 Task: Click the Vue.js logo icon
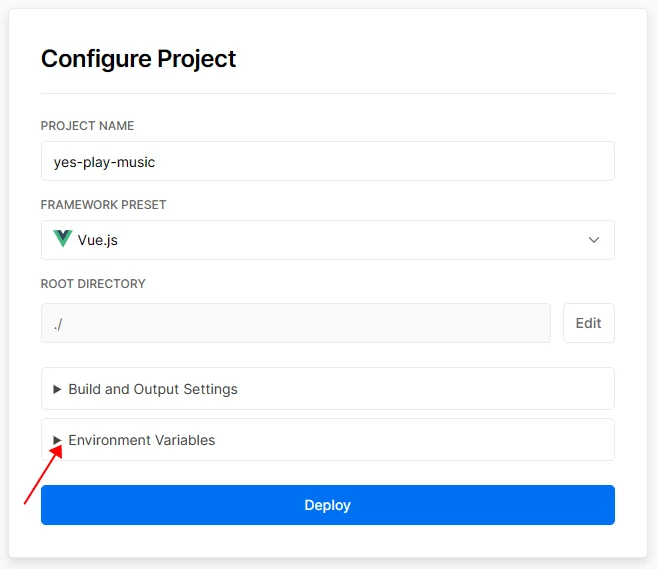click(63, 240)
